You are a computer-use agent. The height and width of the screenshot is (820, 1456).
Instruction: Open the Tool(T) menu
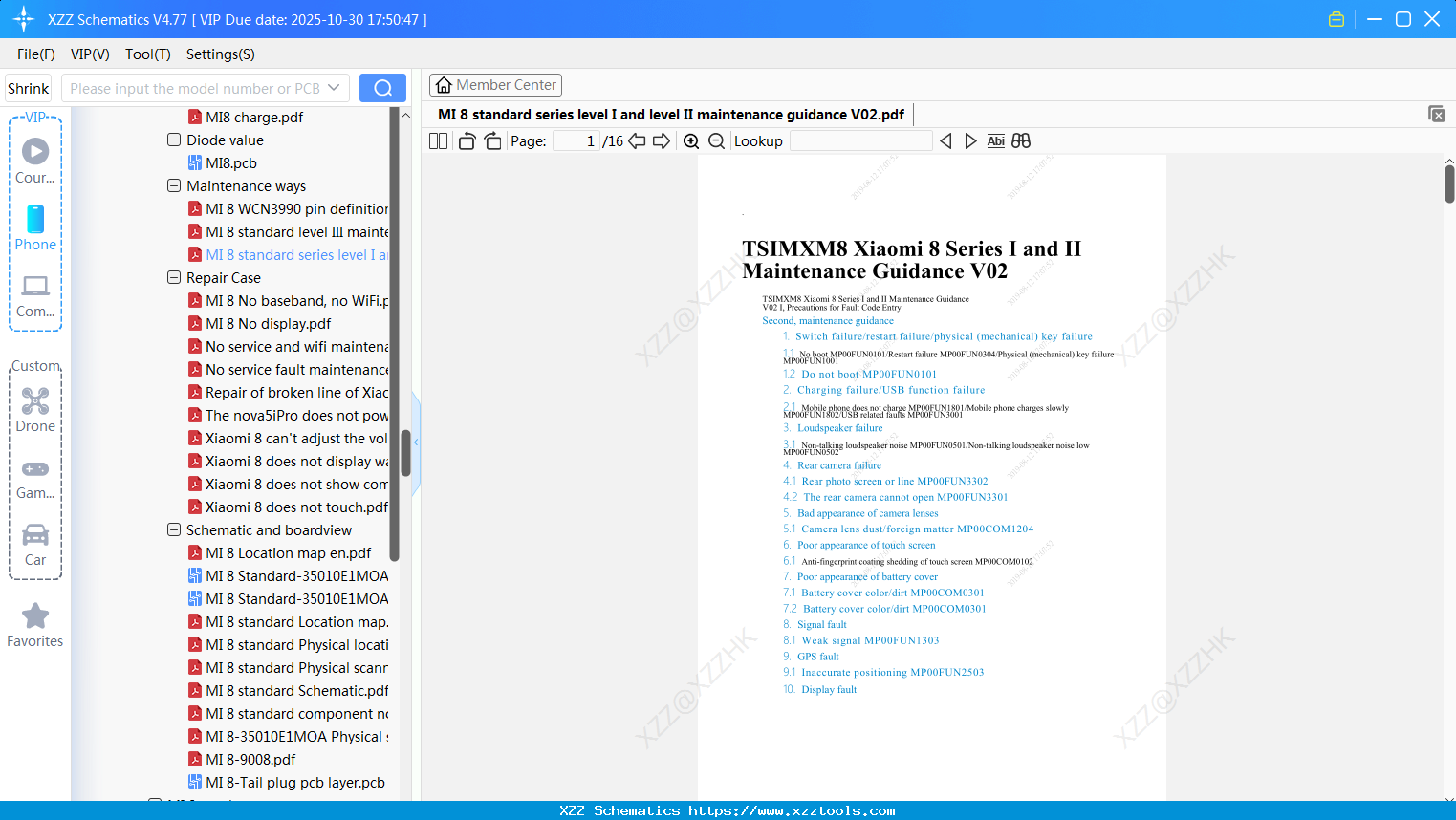tap(148, 54)
